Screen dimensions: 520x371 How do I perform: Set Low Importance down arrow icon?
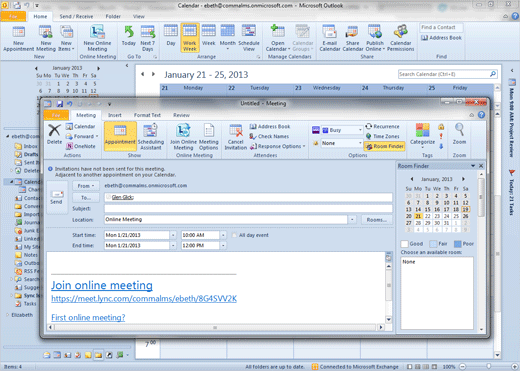click(x=441, y=146)
